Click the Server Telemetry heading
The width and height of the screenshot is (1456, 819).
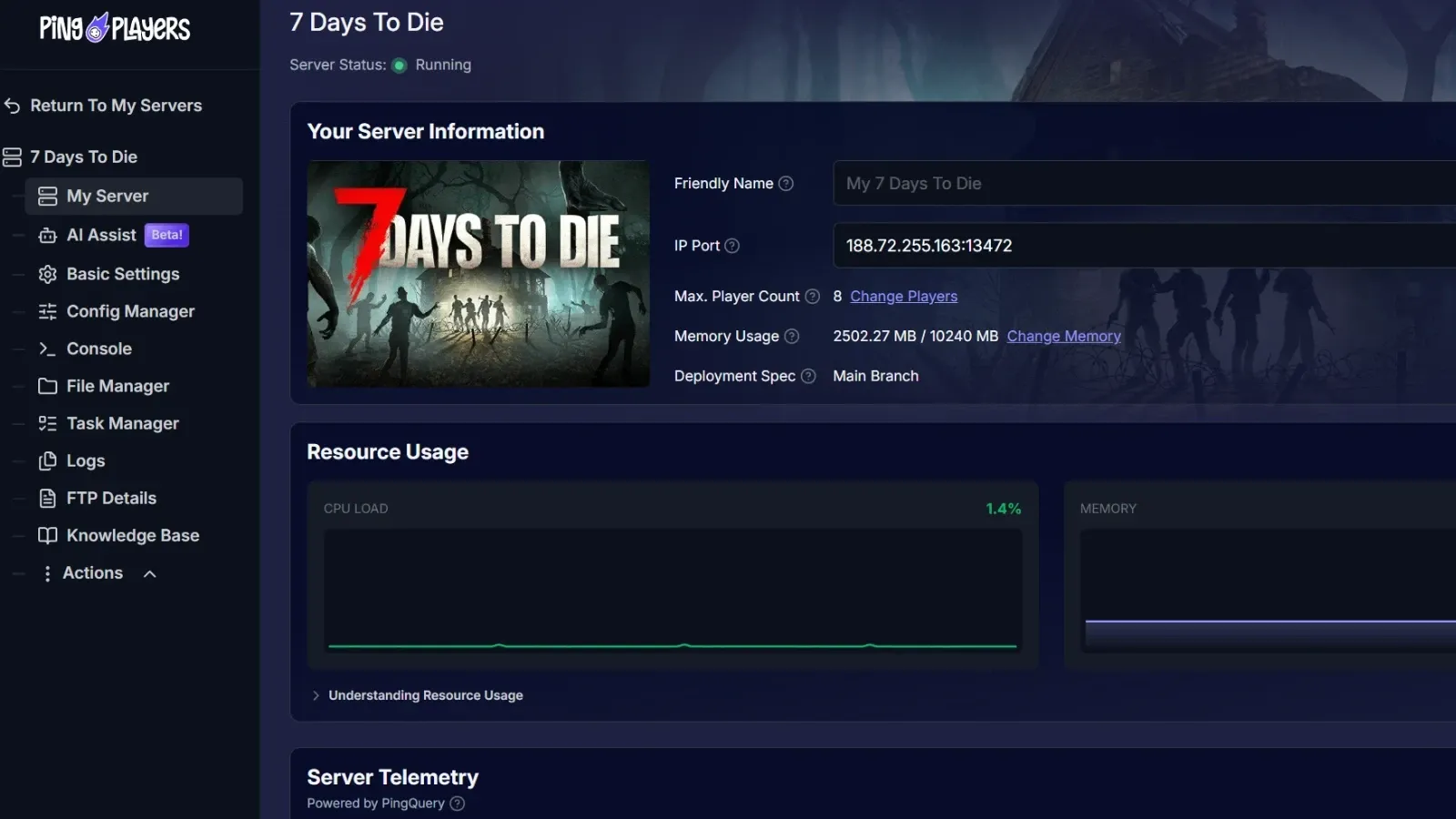coord(392,777)
